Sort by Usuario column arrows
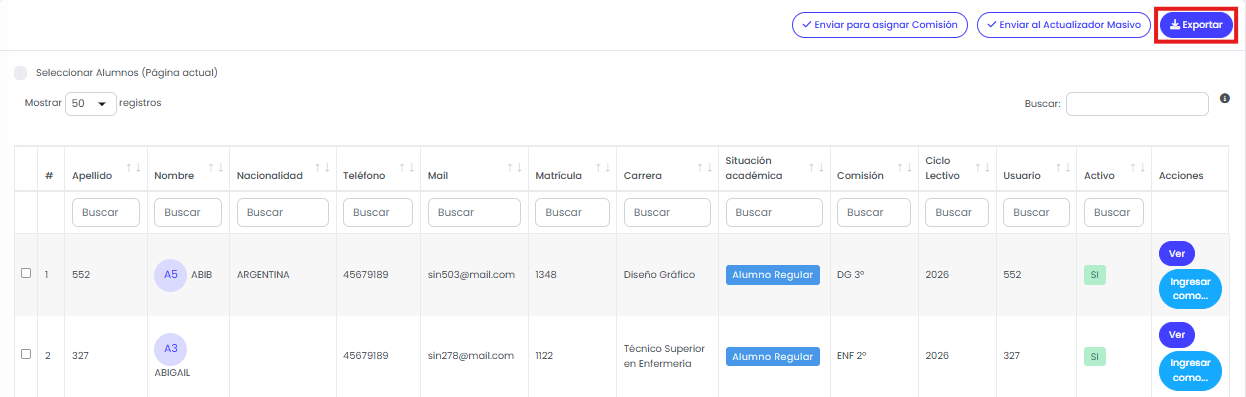This screenshot has height=397, width=1246. point(1063,168)
